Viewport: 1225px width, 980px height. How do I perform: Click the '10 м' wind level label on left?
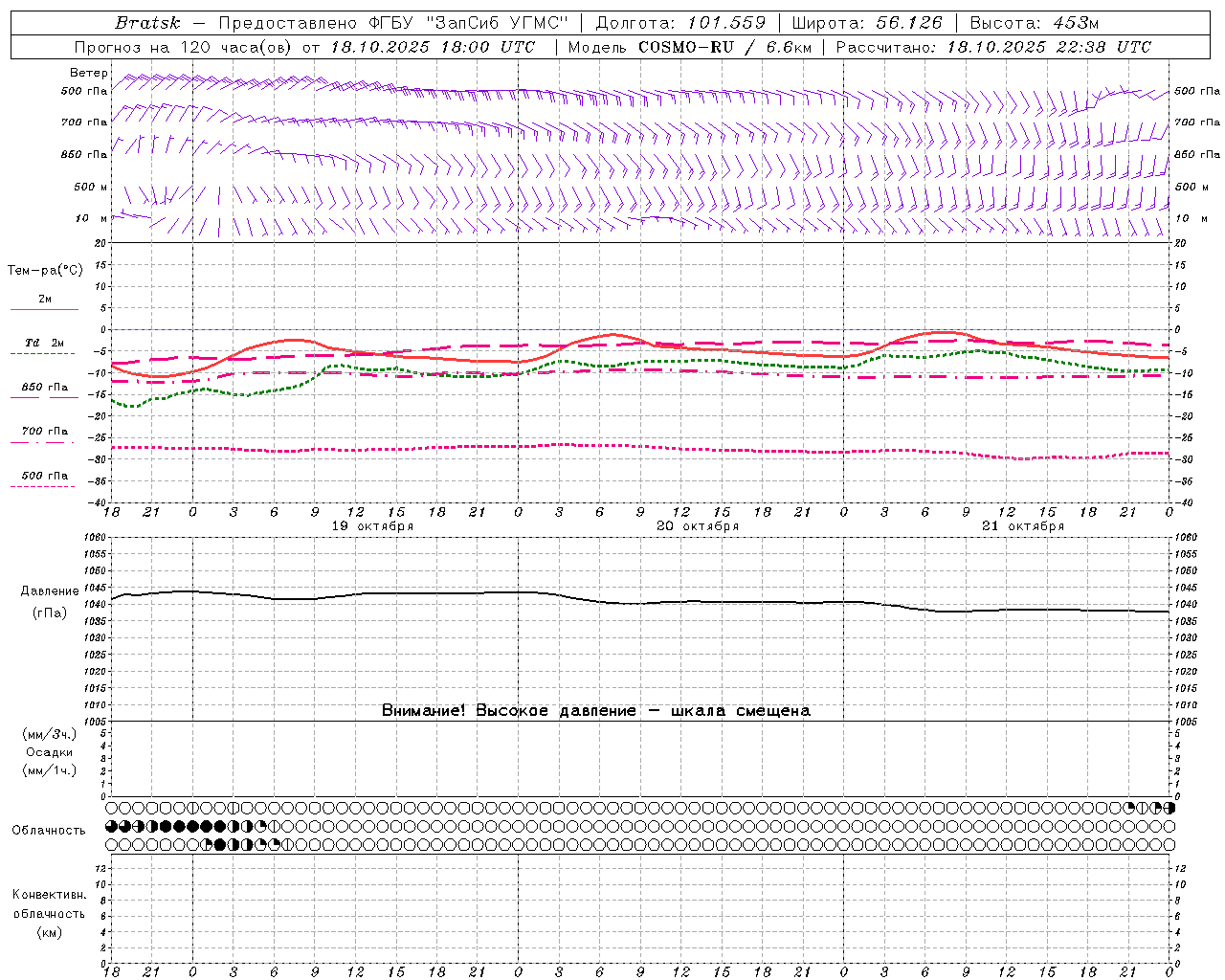tap(92, 218)
